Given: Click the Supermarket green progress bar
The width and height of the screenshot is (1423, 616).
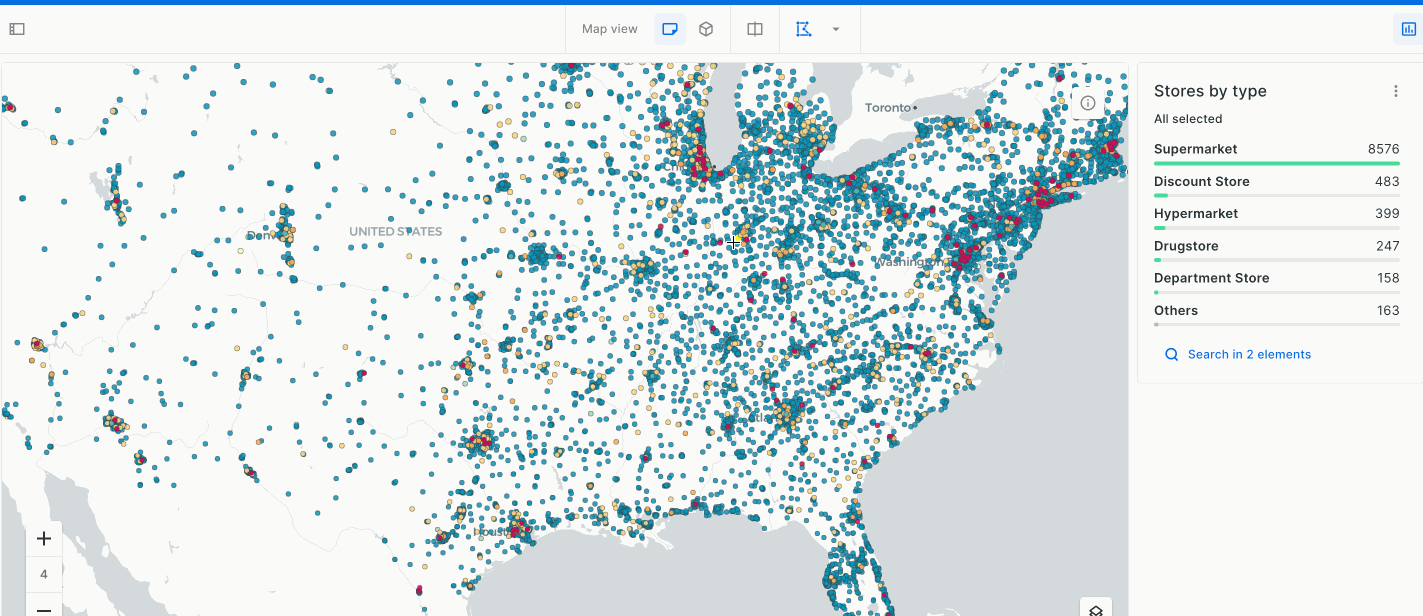Looking at the screenshot, I should click(1276, 163).
